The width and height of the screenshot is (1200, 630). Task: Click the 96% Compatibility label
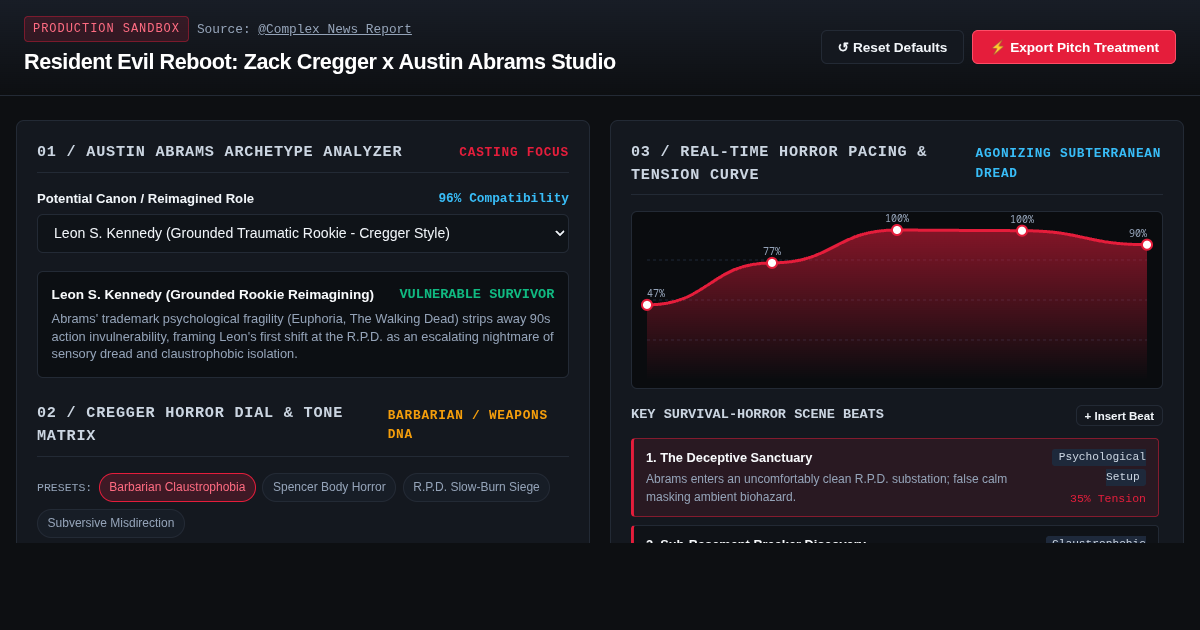pyautogui.click(x=503, y=198)
